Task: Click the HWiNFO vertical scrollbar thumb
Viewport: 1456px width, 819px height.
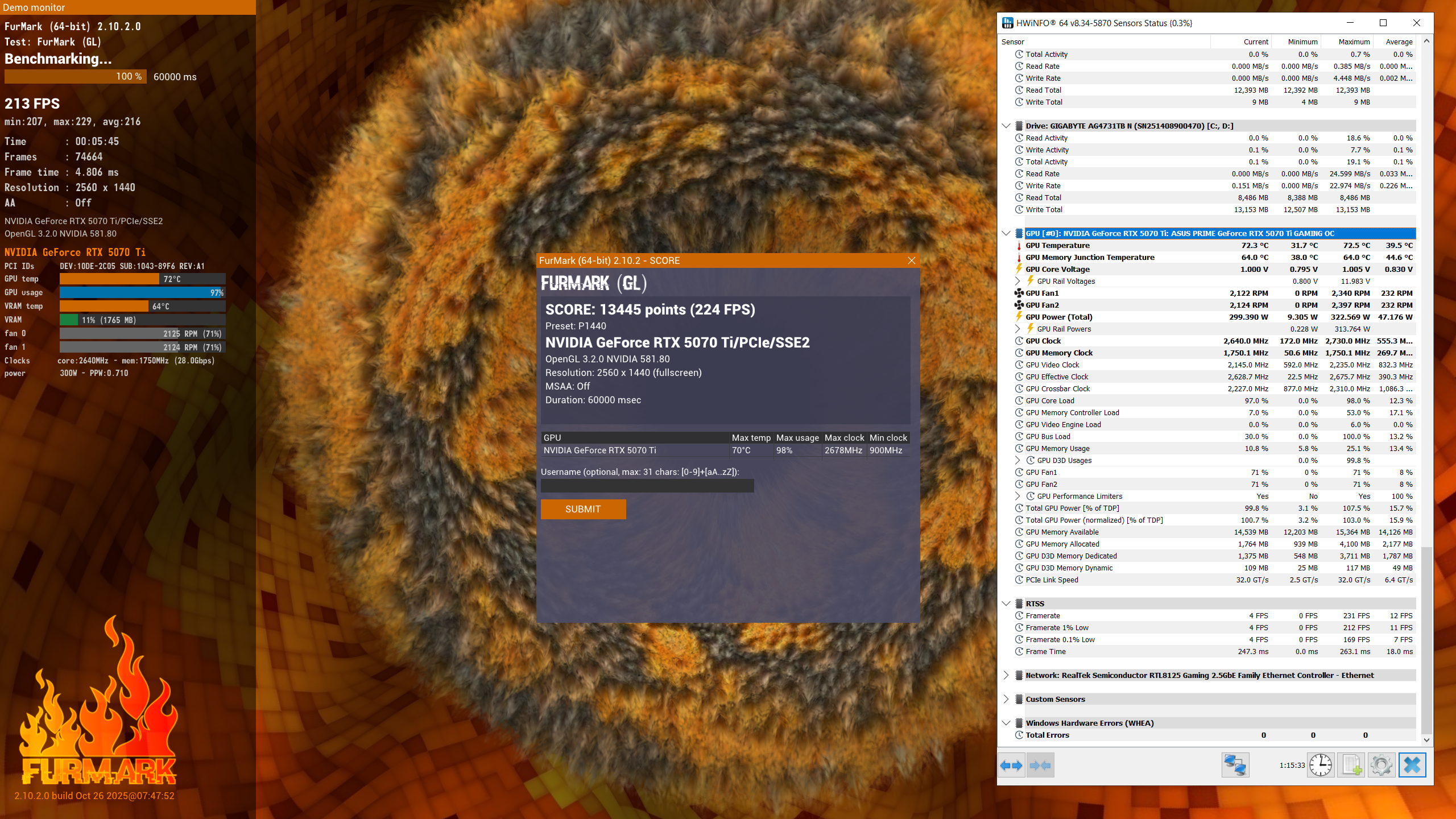Action: 1426,640
